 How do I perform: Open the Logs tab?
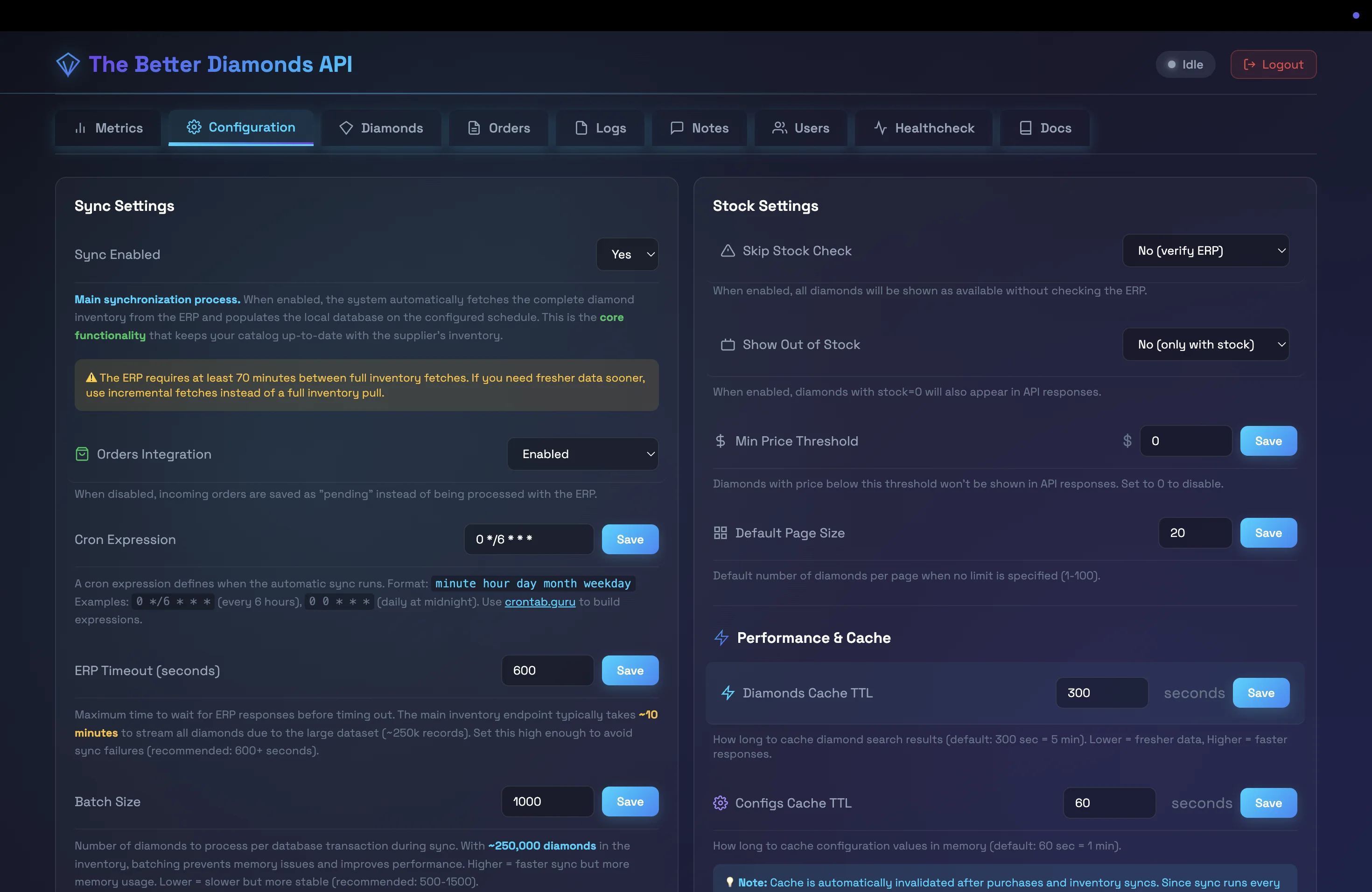coord(600,128)
